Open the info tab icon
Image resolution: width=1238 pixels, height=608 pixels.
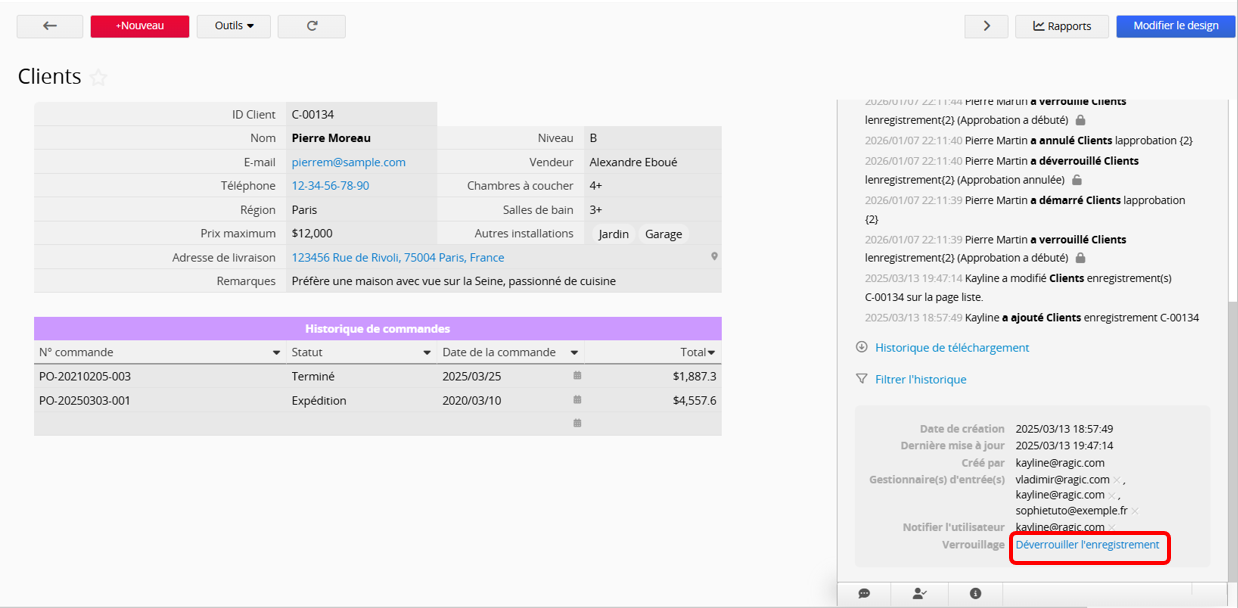coord(975,593)
